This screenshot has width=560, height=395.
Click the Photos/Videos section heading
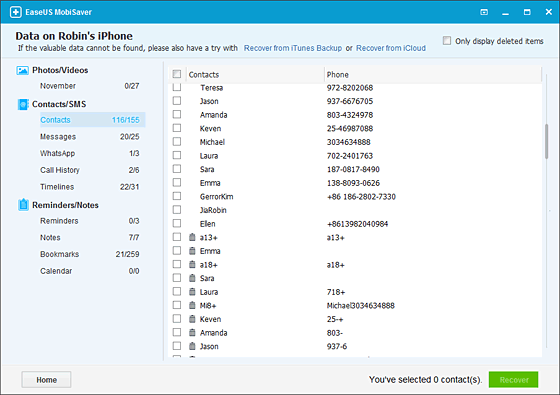click(60, 70)
